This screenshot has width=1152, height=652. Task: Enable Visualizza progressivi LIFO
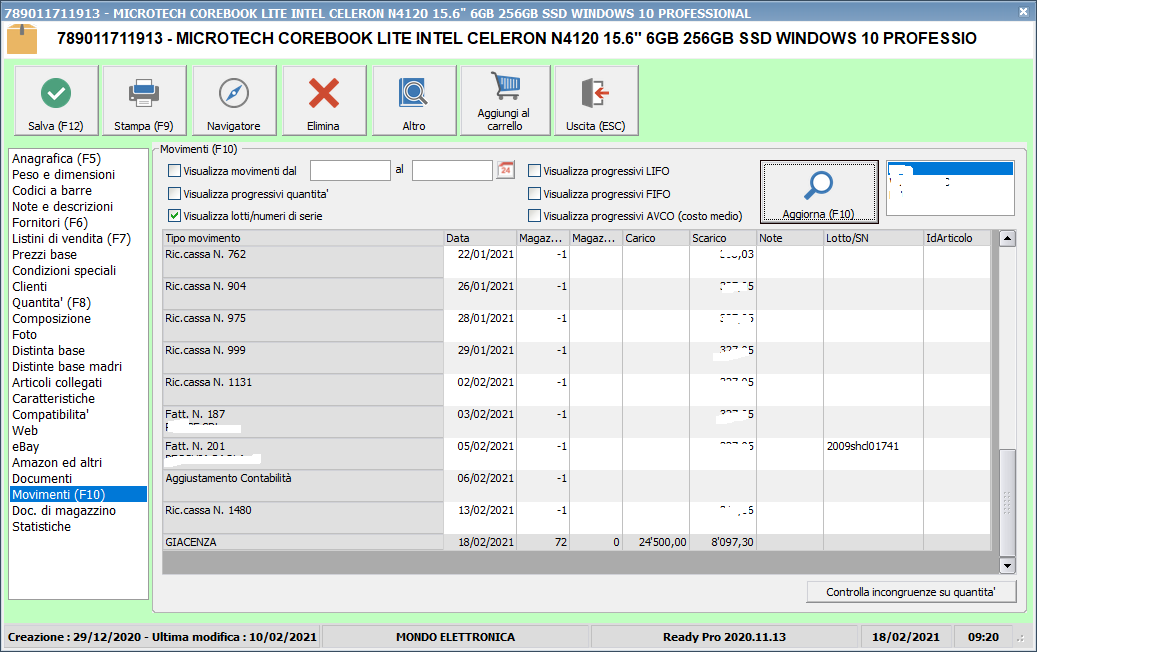(534, 171)
